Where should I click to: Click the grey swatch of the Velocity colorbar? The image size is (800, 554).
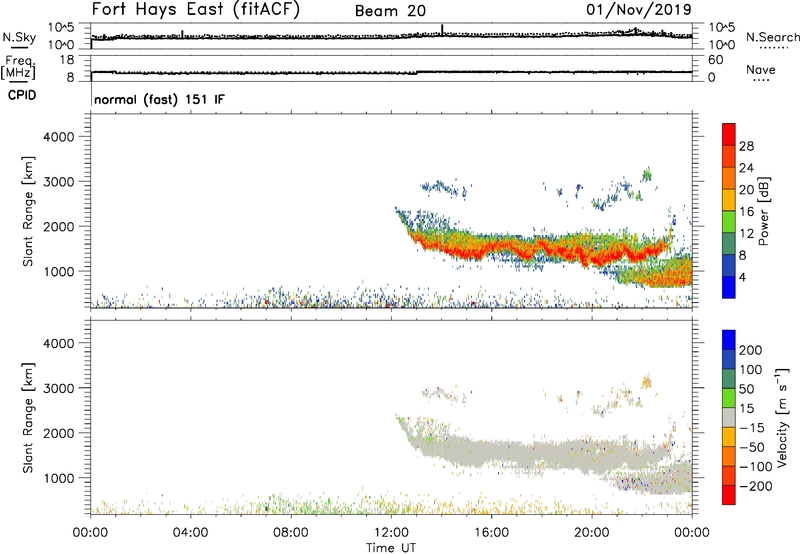pyautogui.click(x=729, y=417)
